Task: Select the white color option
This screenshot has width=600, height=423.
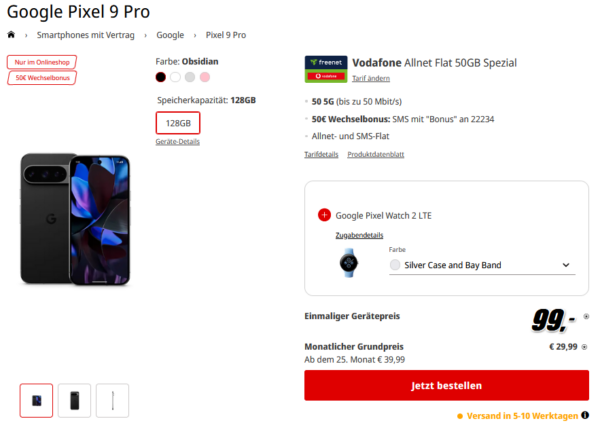Action: [x=175, y=77]
